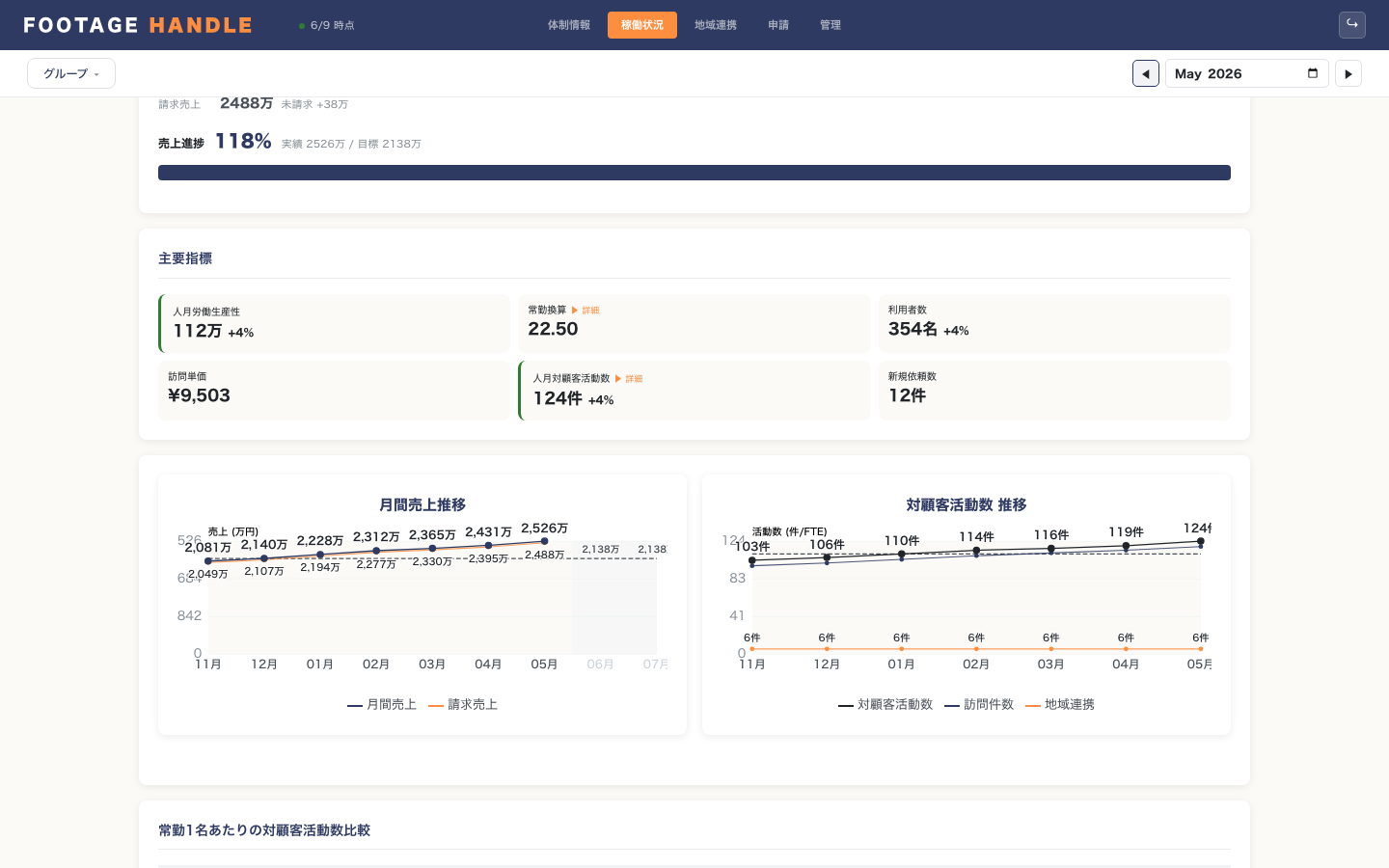Click the 2,365万 data label for 03月

(x=432, y=535)
